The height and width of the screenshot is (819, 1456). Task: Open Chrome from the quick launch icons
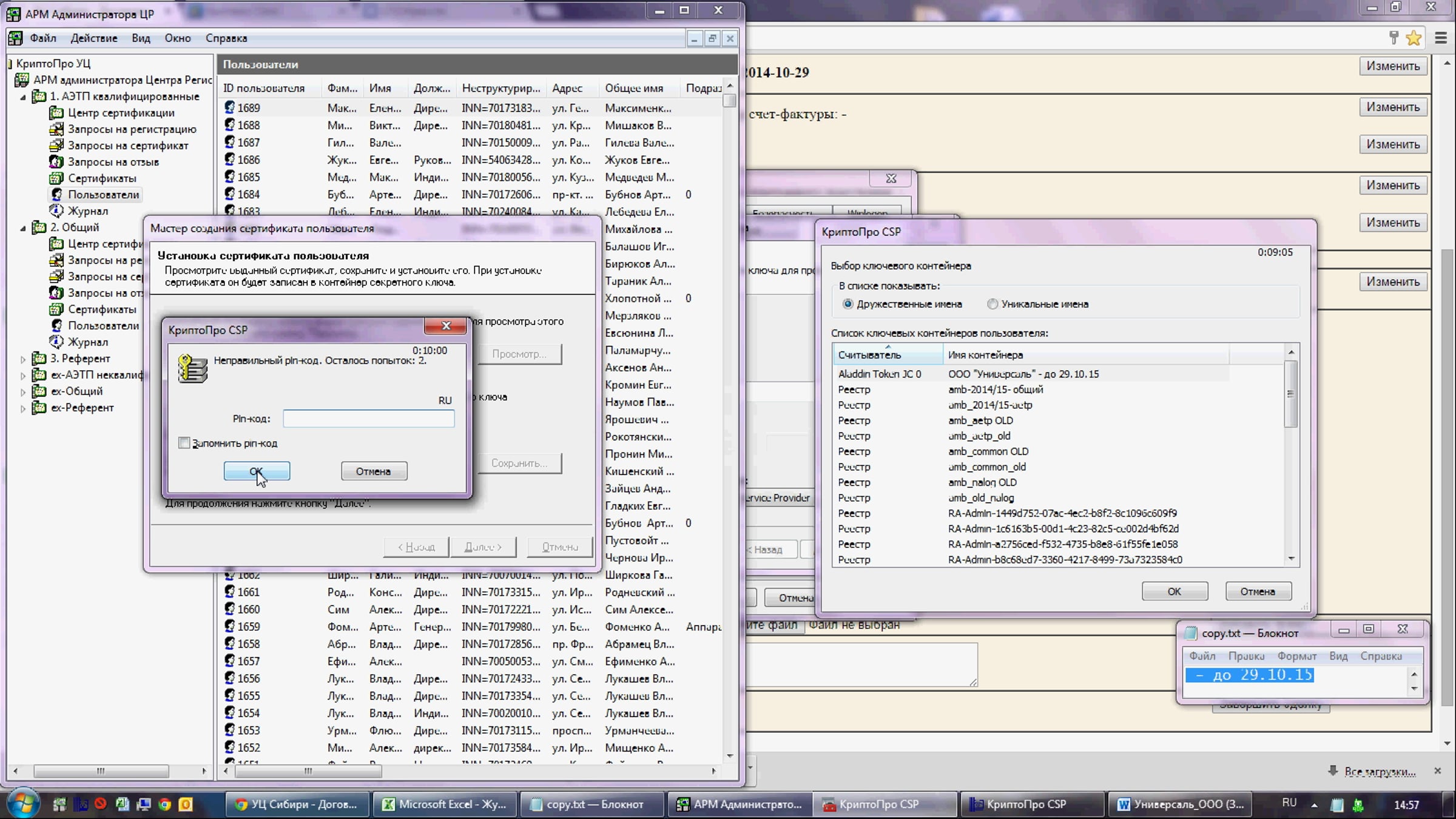(164, 804)
